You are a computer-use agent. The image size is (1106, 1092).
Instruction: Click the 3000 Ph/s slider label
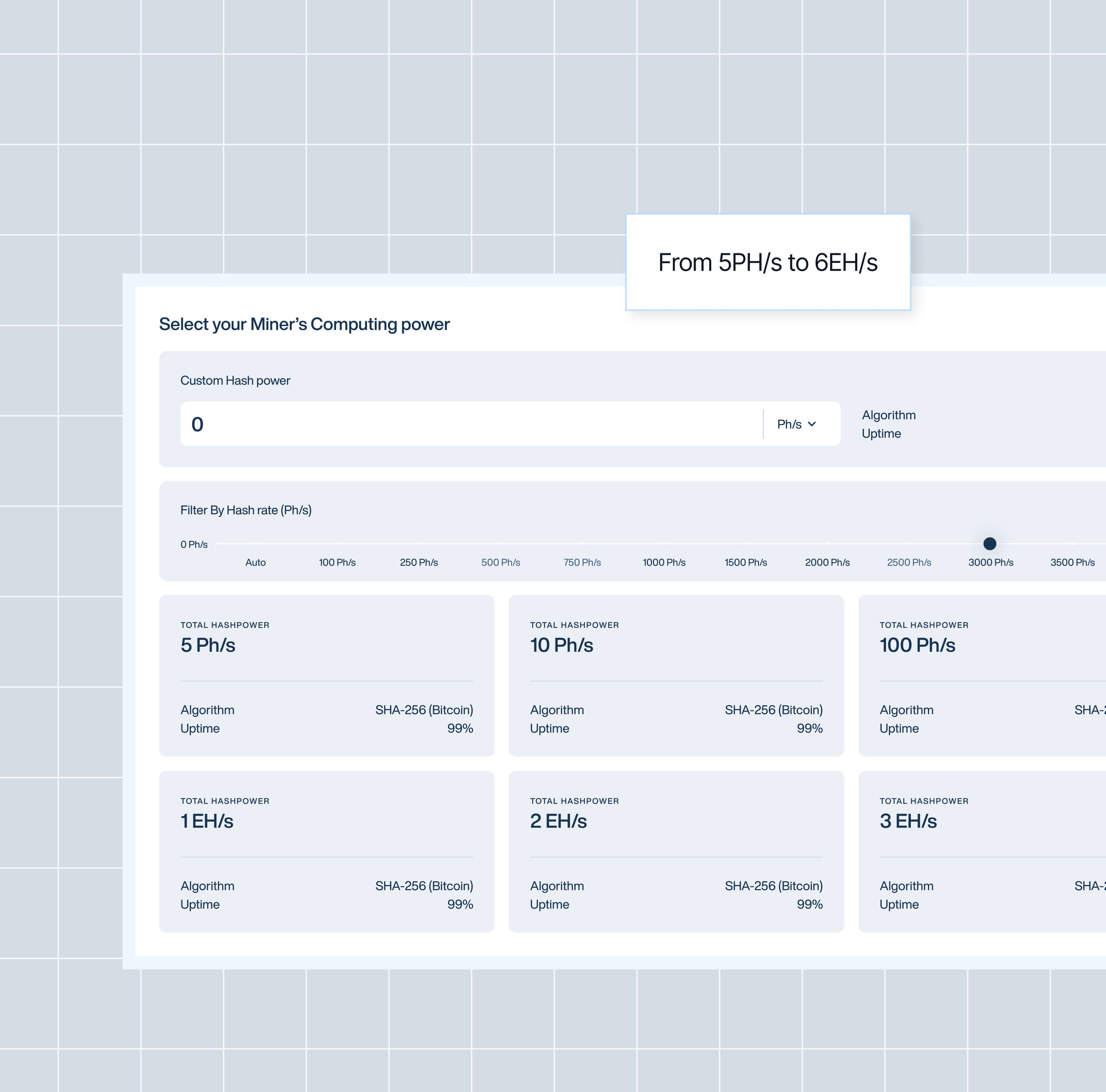[x=991, y=562]
